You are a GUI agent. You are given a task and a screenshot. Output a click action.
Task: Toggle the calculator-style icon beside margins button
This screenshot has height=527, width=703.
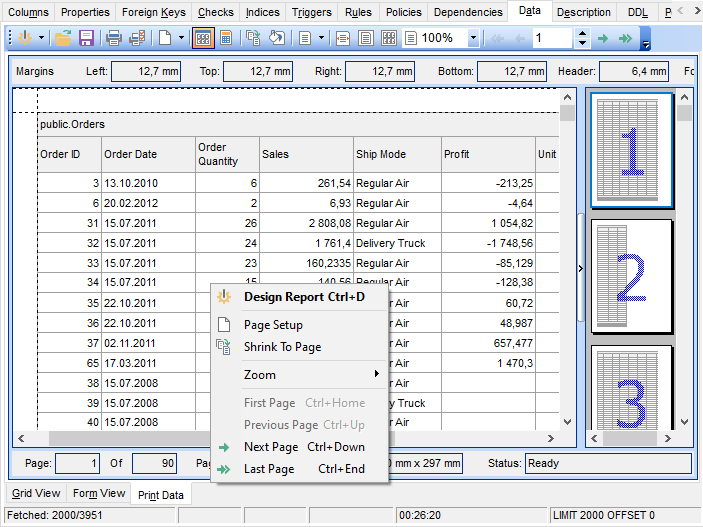pyautogui.click(x=226, y=38)
